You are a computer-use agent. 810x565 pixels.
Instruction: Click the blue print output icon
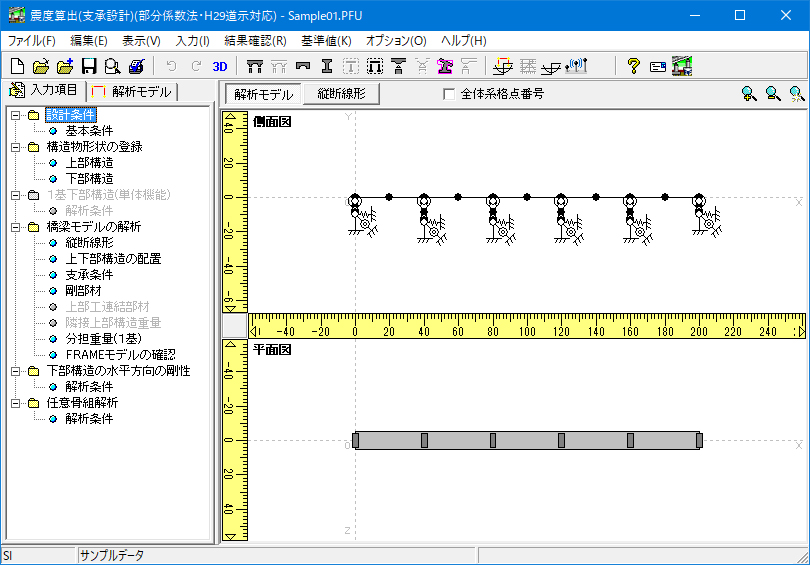pyautogui.click(x=137, y=66)
